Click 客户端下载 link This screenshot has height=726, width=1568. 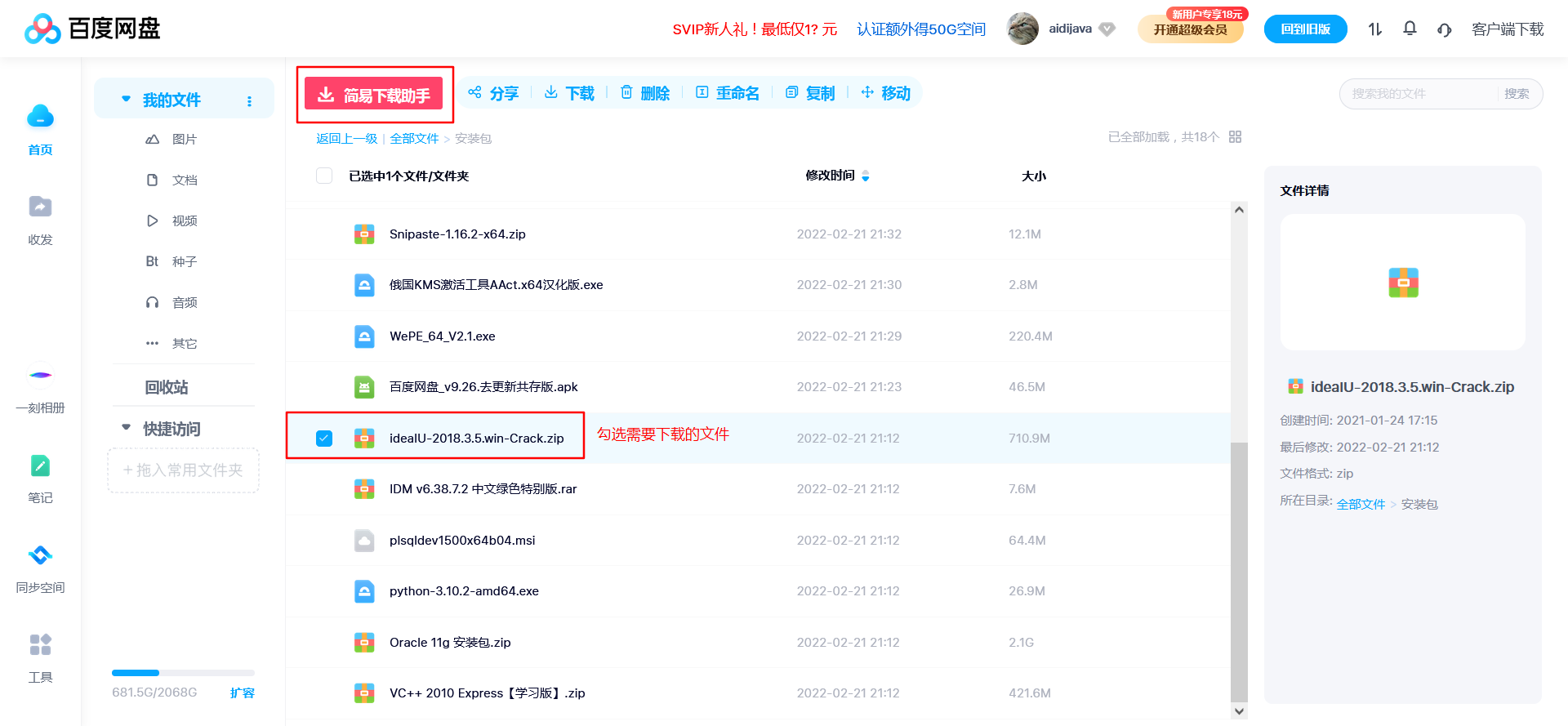point(1508,29)
